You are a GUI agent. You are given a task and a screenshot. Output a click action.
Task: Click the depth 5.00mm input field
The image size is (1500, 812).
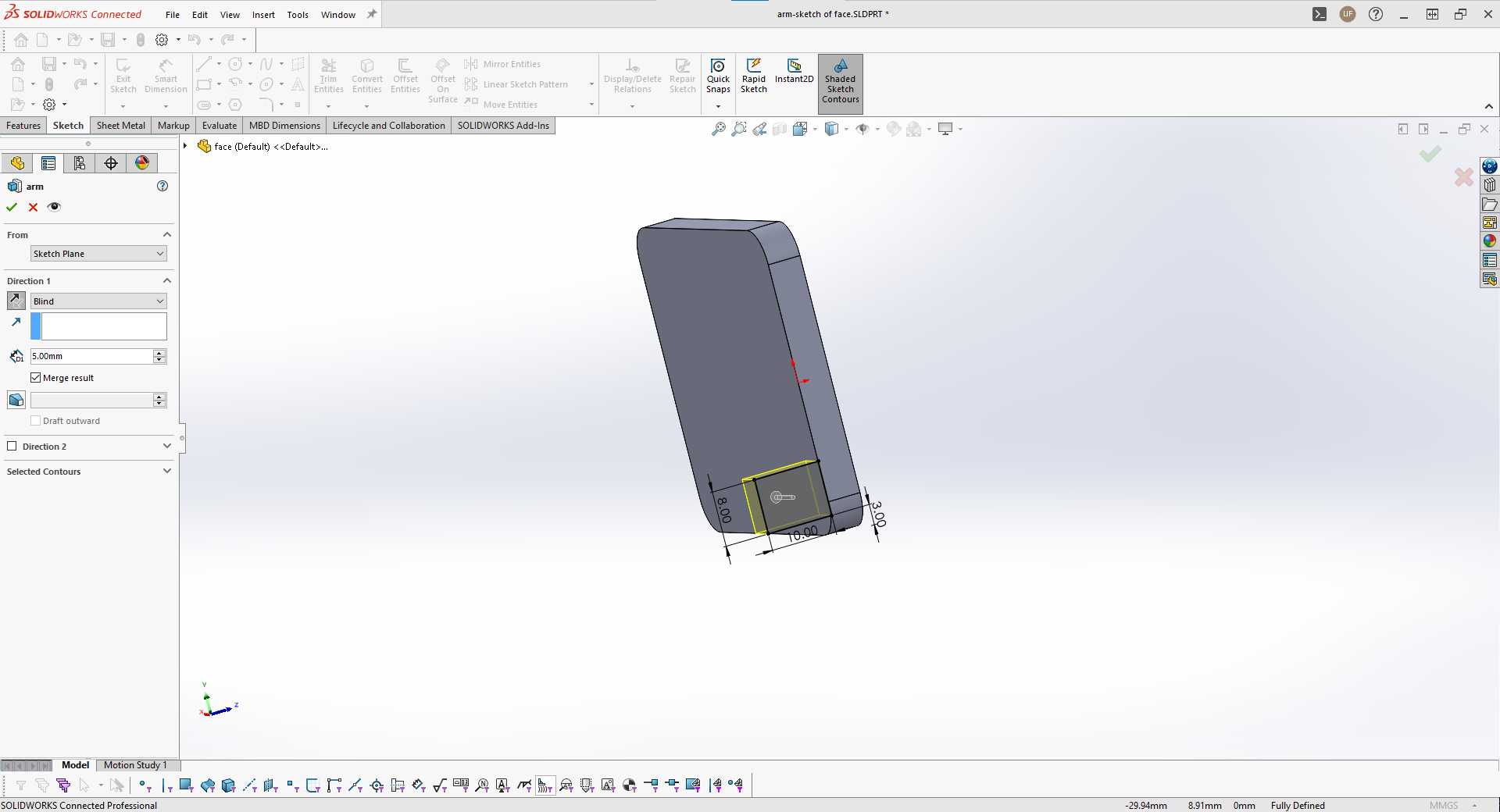(91, 356)
